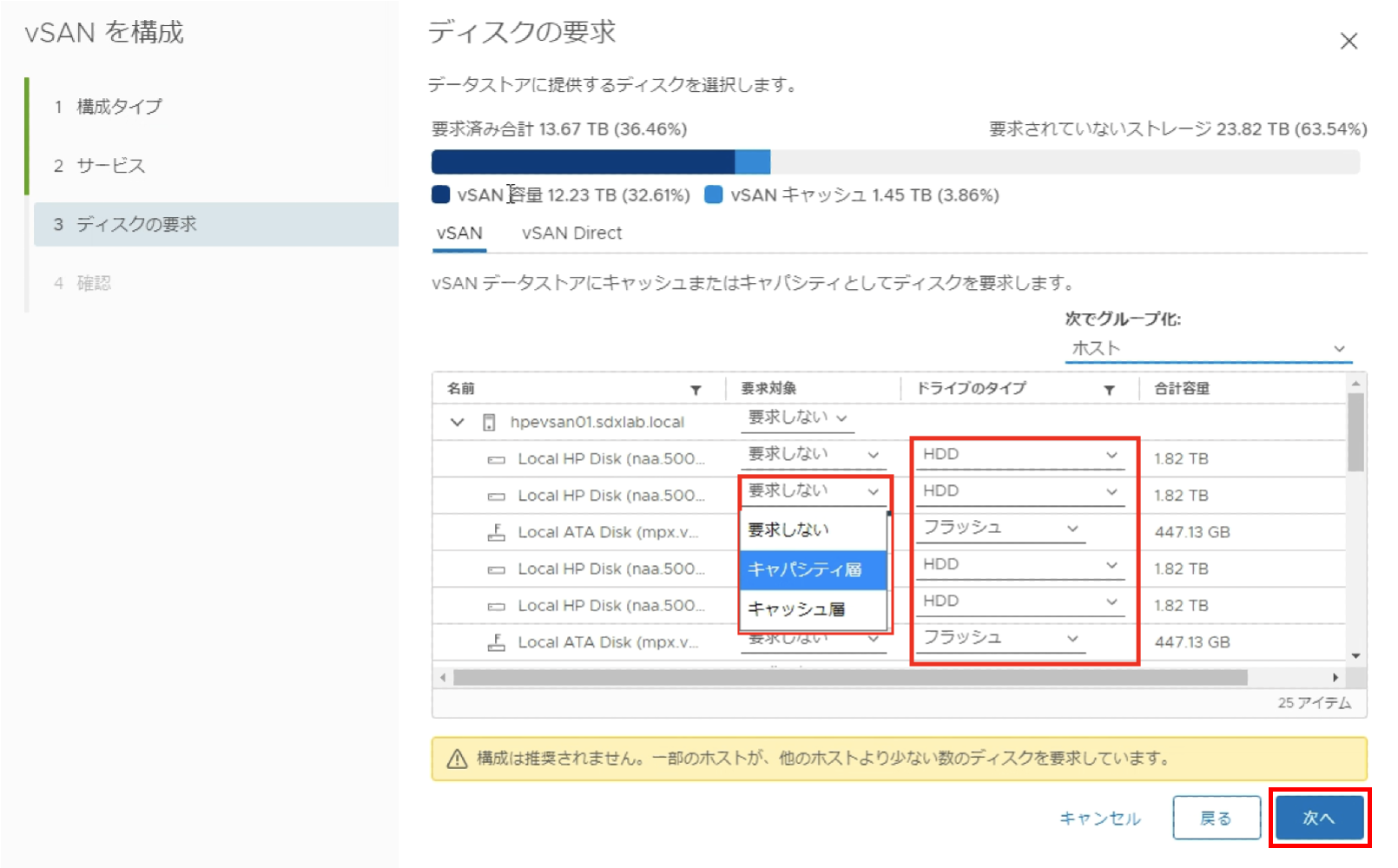Go to wizard step 2 サービス
This screenshot has width=1398, height=868.
[x=110, y=166]
